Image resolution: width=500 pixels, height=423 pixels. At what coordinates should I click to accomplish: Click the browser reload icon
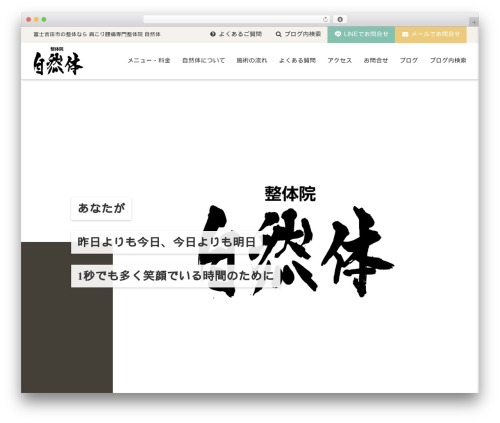325,20
